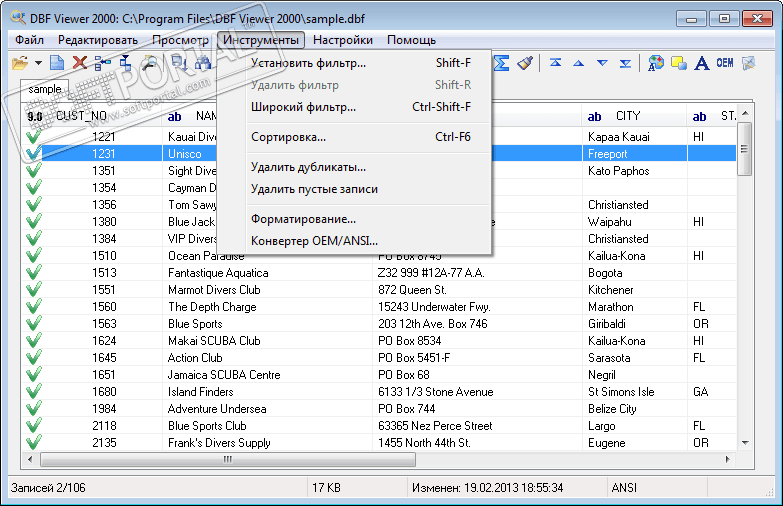Click the CUST_NO column header
Screen dimensions: 783x506
92,116
